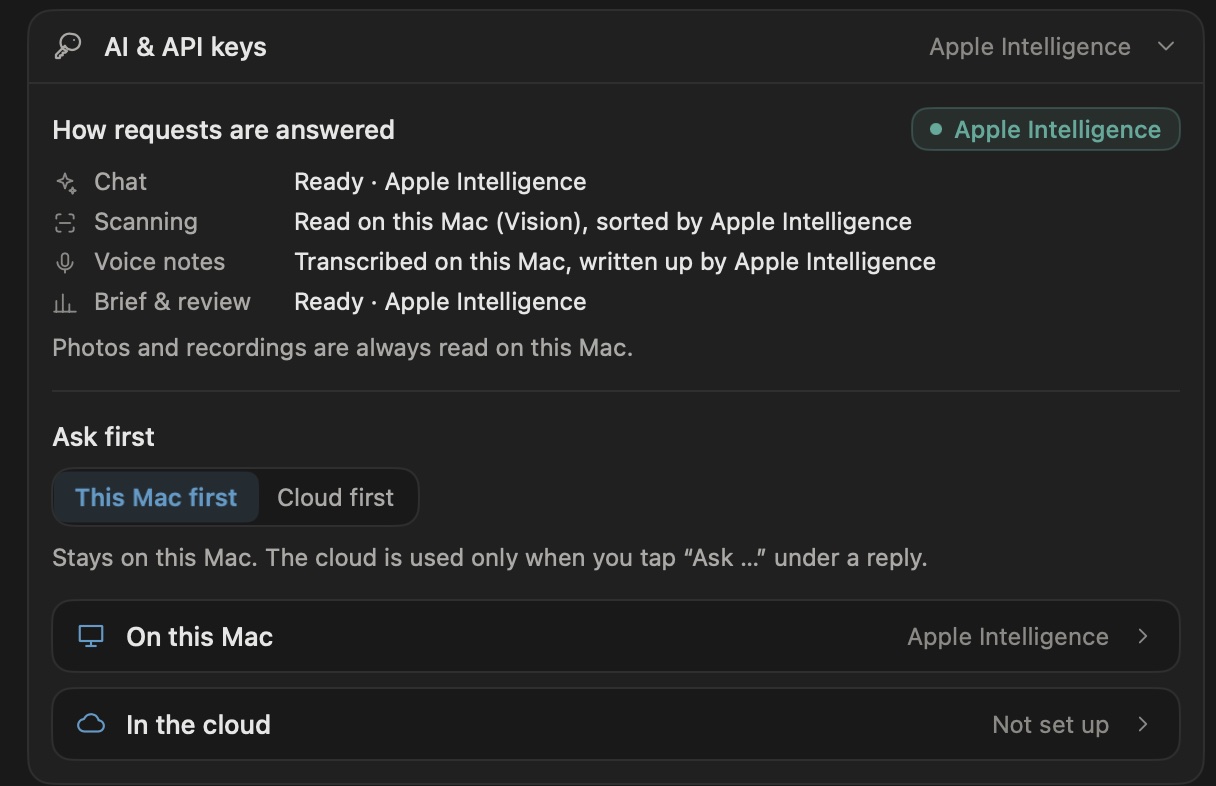Image resolution: width=1216 pixels, height=786 pixels.
Task: Click the microphone icon next to Voice notes
Action: coord(65,263)
